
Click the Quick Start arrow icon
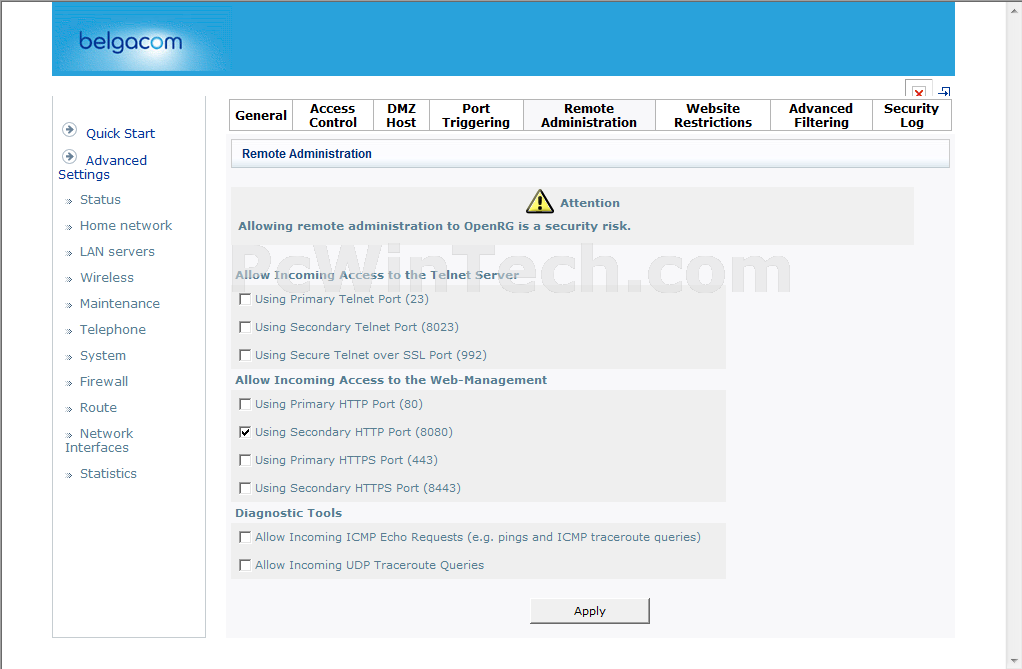(x=70, y=130)
